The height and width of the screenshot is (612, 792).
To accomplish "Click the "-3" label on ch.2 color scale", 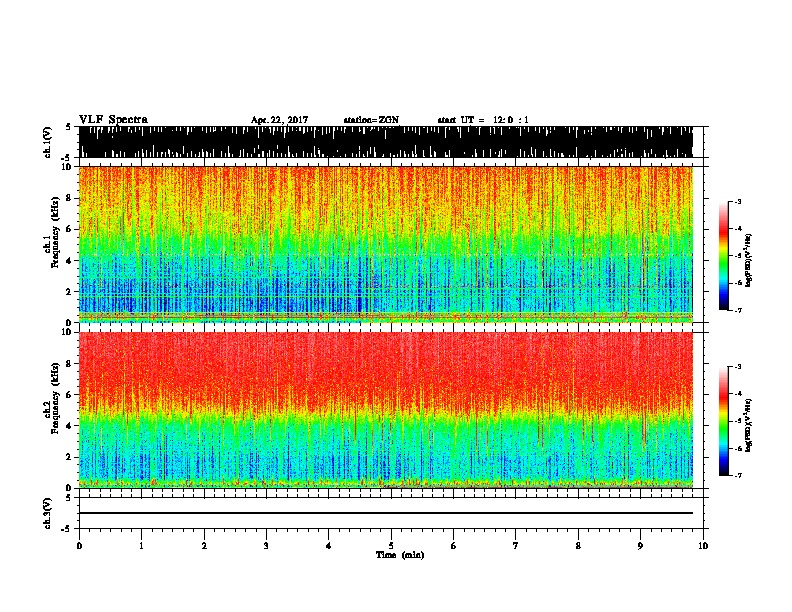I will tap(737, 367).
